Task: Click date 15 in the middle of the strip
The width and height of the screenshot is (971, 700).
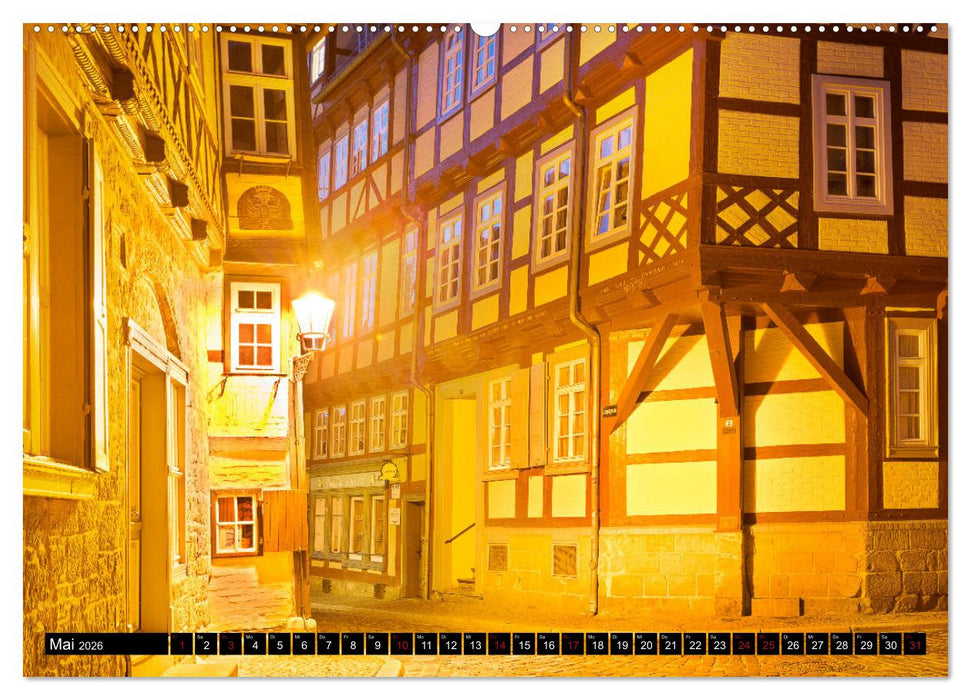Action: coord(523,648)
